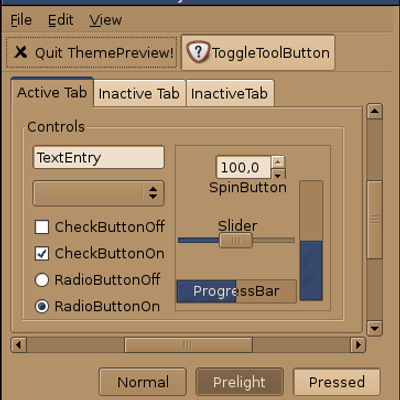Image resolution: width=400 pixels, height=400 pixels.
Task: Click the horizontal scrollbar right arrow
Action: 358,345
